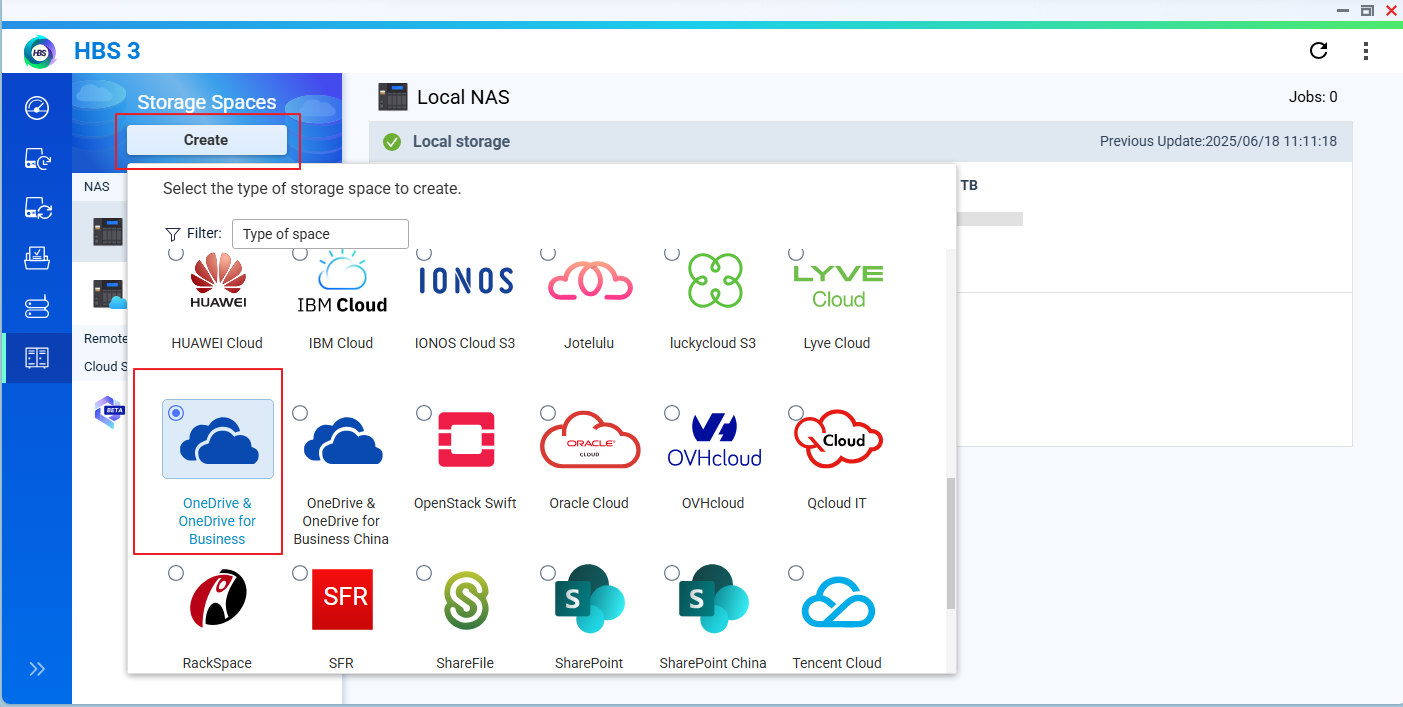Open the Backup & Restore sidebar icon
1403x707 pixels.
click(37, 158)
